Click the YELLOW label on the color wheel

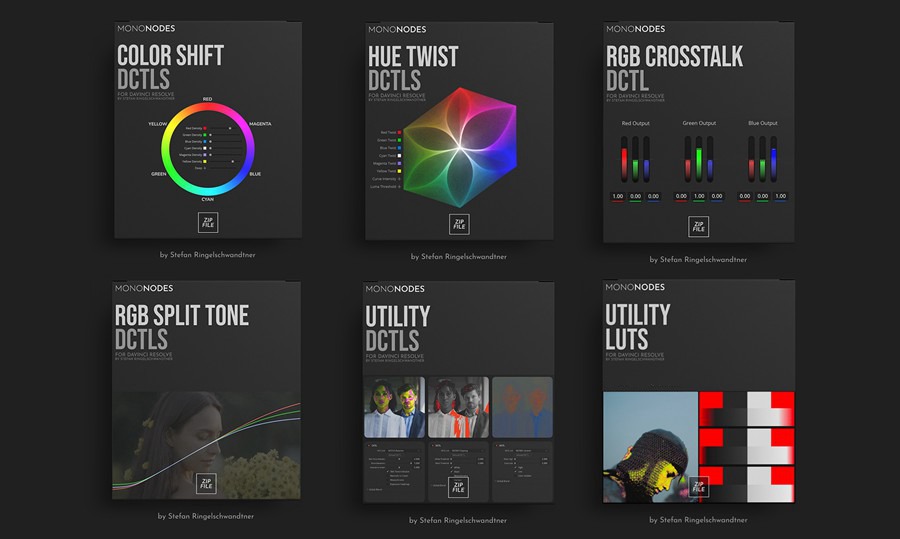click(157, 124)
